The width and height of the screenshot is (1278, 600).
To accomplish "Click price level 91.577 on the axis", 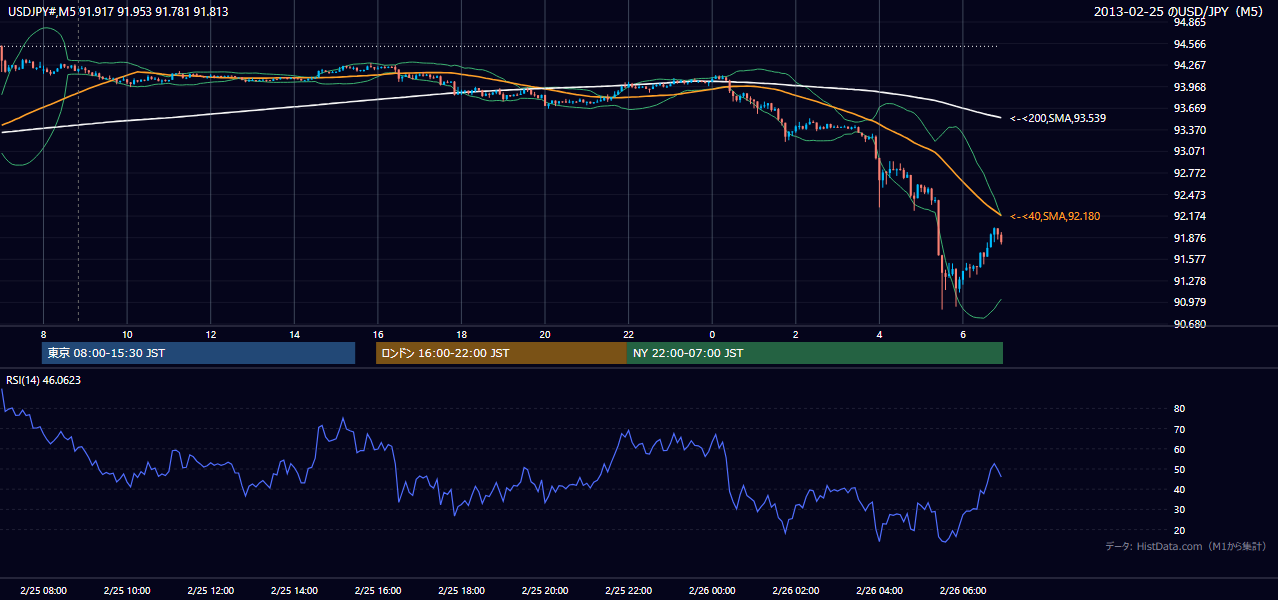I will click(1189, 259).
